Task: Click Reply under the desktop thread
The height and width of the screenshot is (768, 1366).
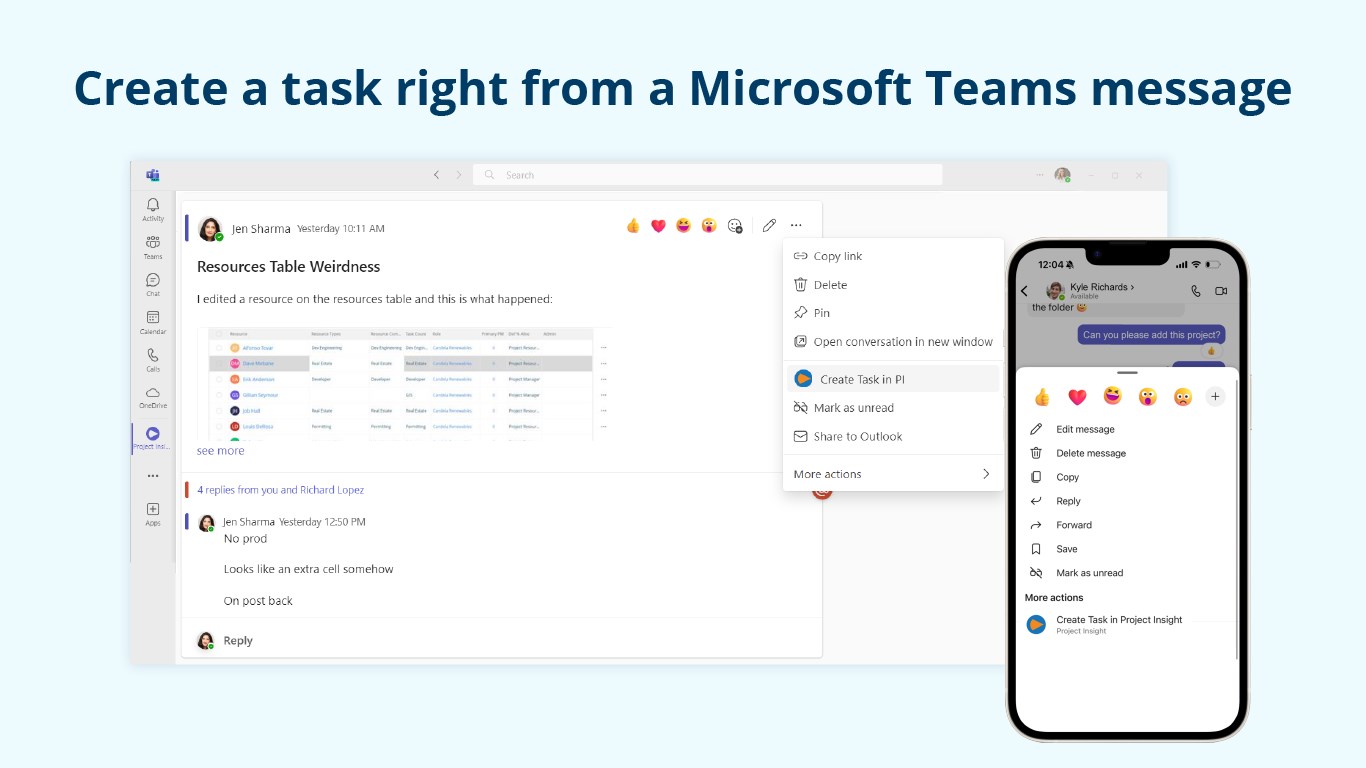Action: pyautogui.click(x=238, y=641)
